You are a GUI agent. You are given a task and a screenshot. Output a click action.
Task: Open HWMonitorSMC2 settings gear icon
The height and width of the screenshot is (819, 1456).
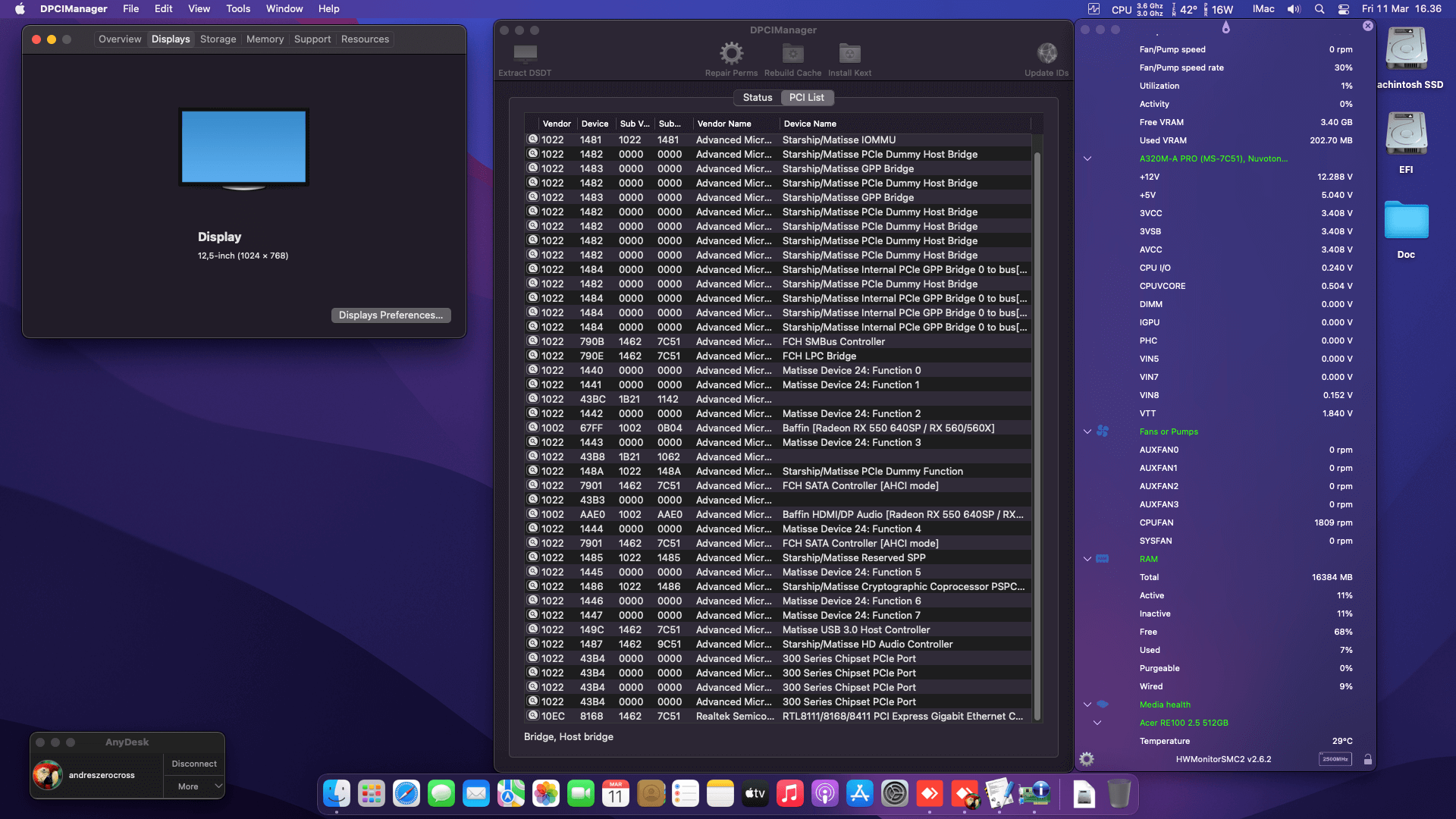pyautogui.click(x=1087, y=759)
